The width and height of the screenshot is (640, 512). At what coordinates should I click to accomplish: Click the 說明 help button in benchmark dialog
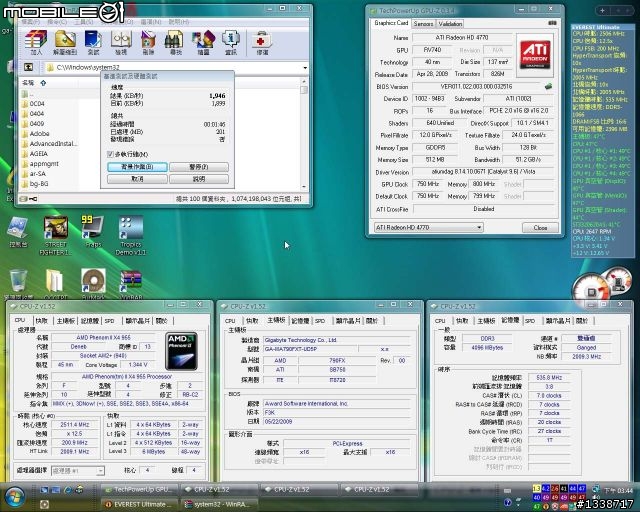pyautogui.click(x=199, y=179)
